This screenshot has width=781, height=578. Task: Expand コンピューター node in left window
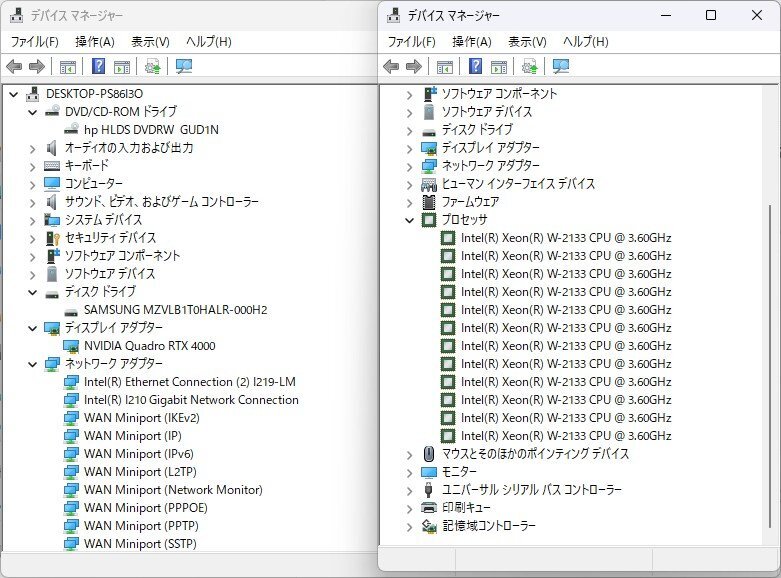click(x=32, y=184)
